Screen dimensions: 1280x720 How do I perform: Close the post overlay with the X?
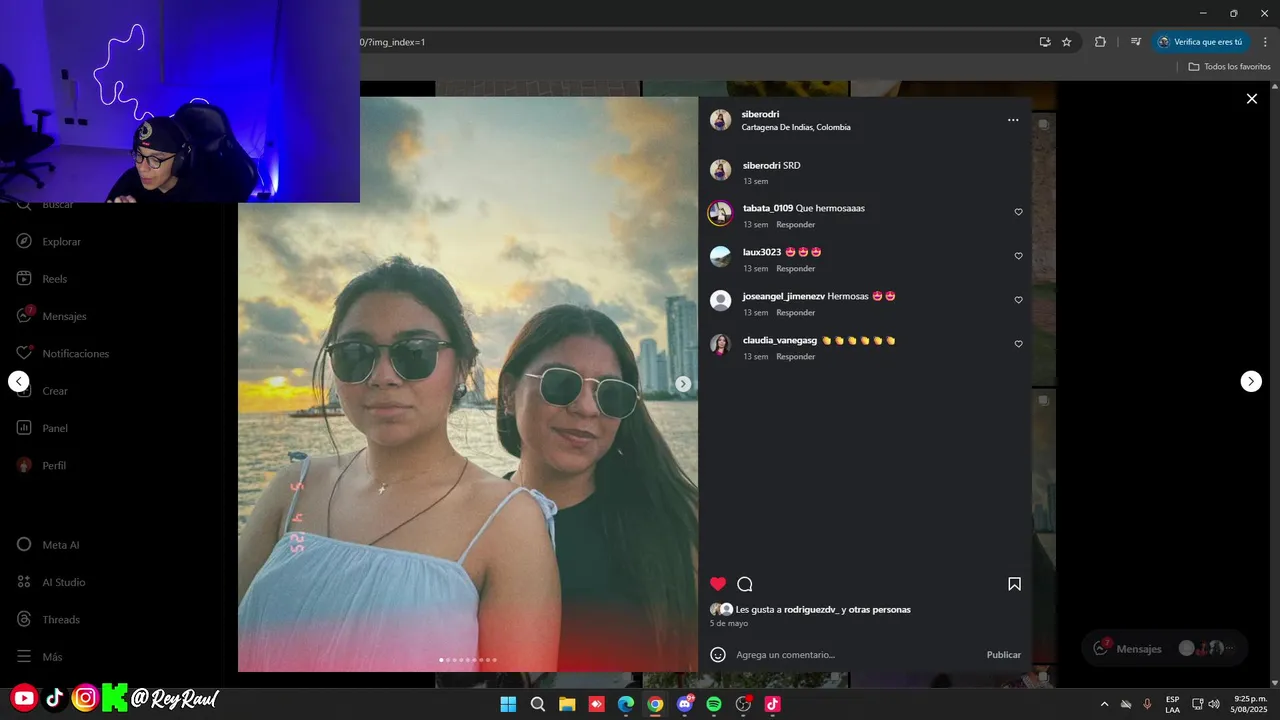(1251, 99)
